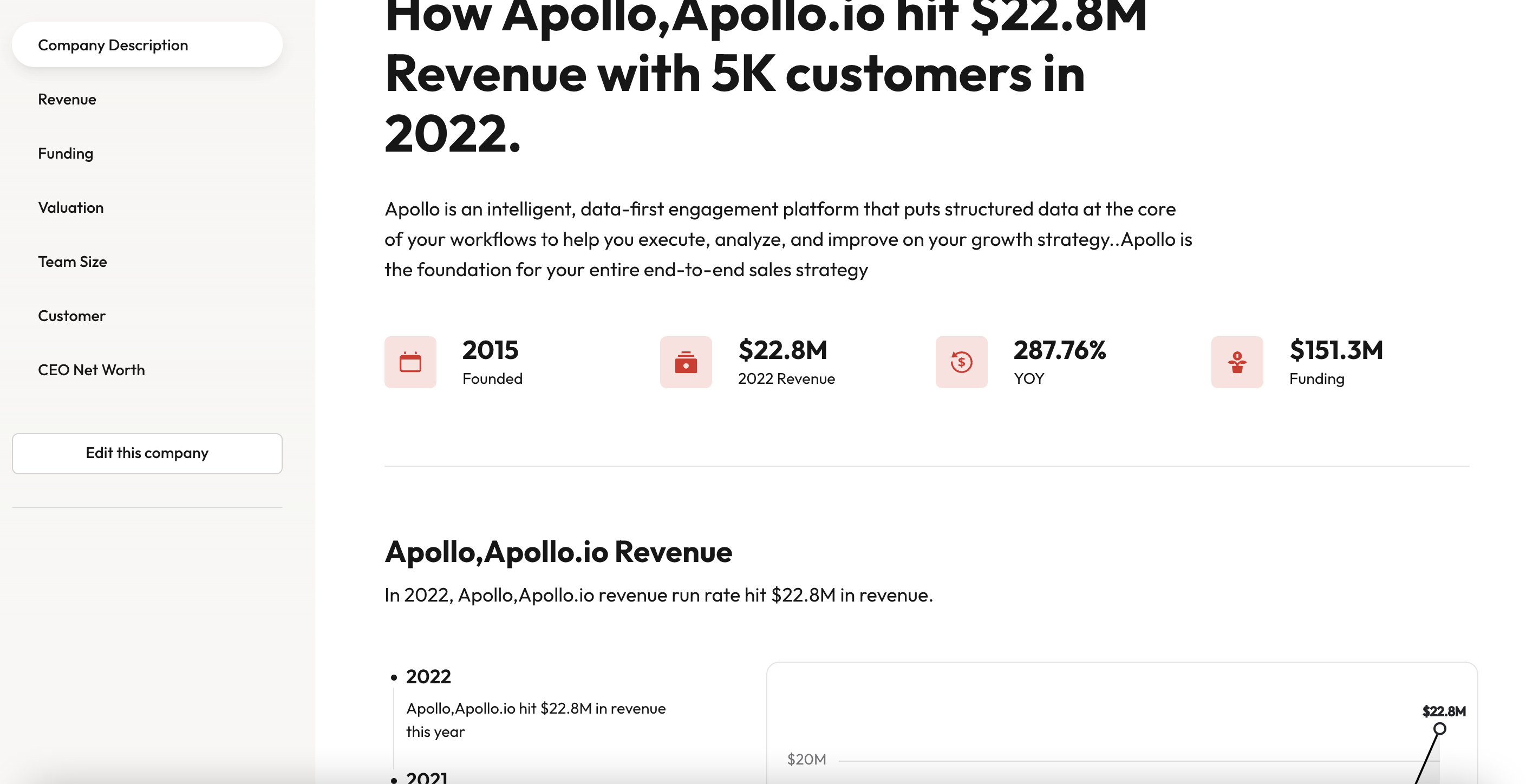Open the Company Description section
Viewport: 1526px width, 784px height.
tap(113, 45)
